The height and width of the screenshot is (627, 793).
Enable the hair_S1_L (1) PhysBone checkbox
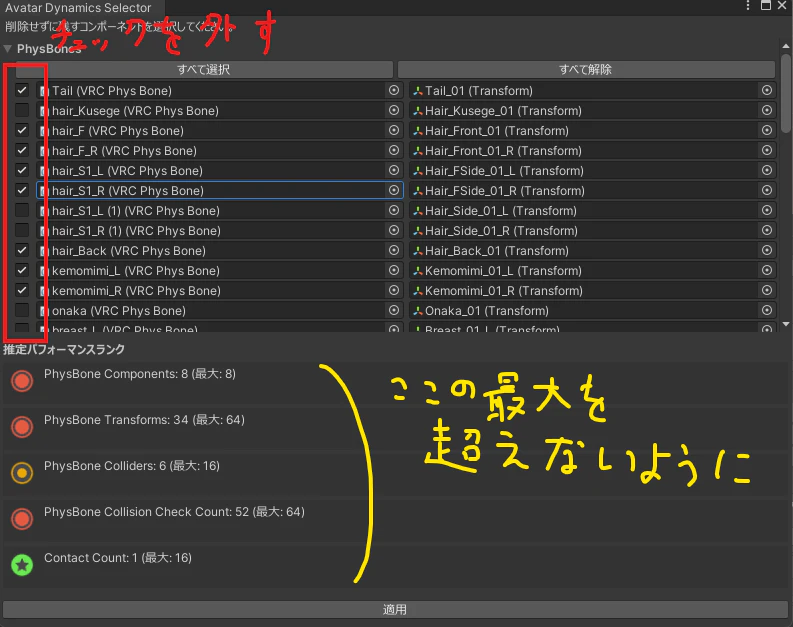coord(22,210)
